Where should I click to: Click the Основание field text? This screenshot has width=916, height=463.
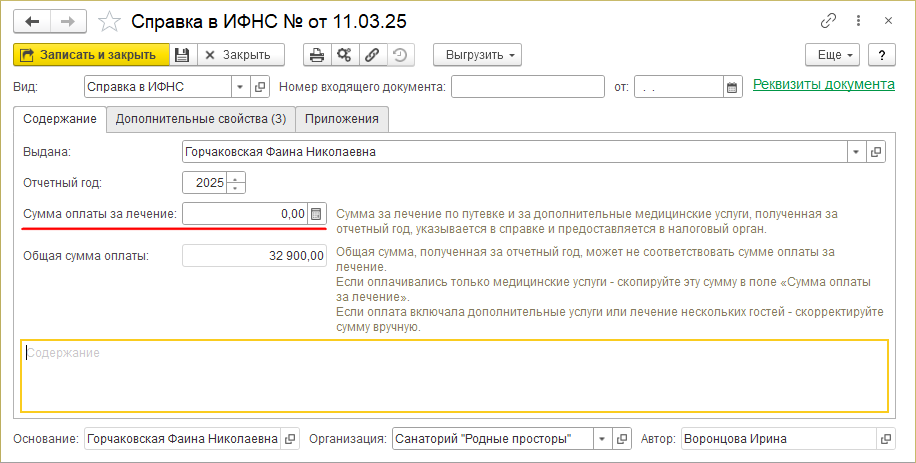click(x=183, y=439)
